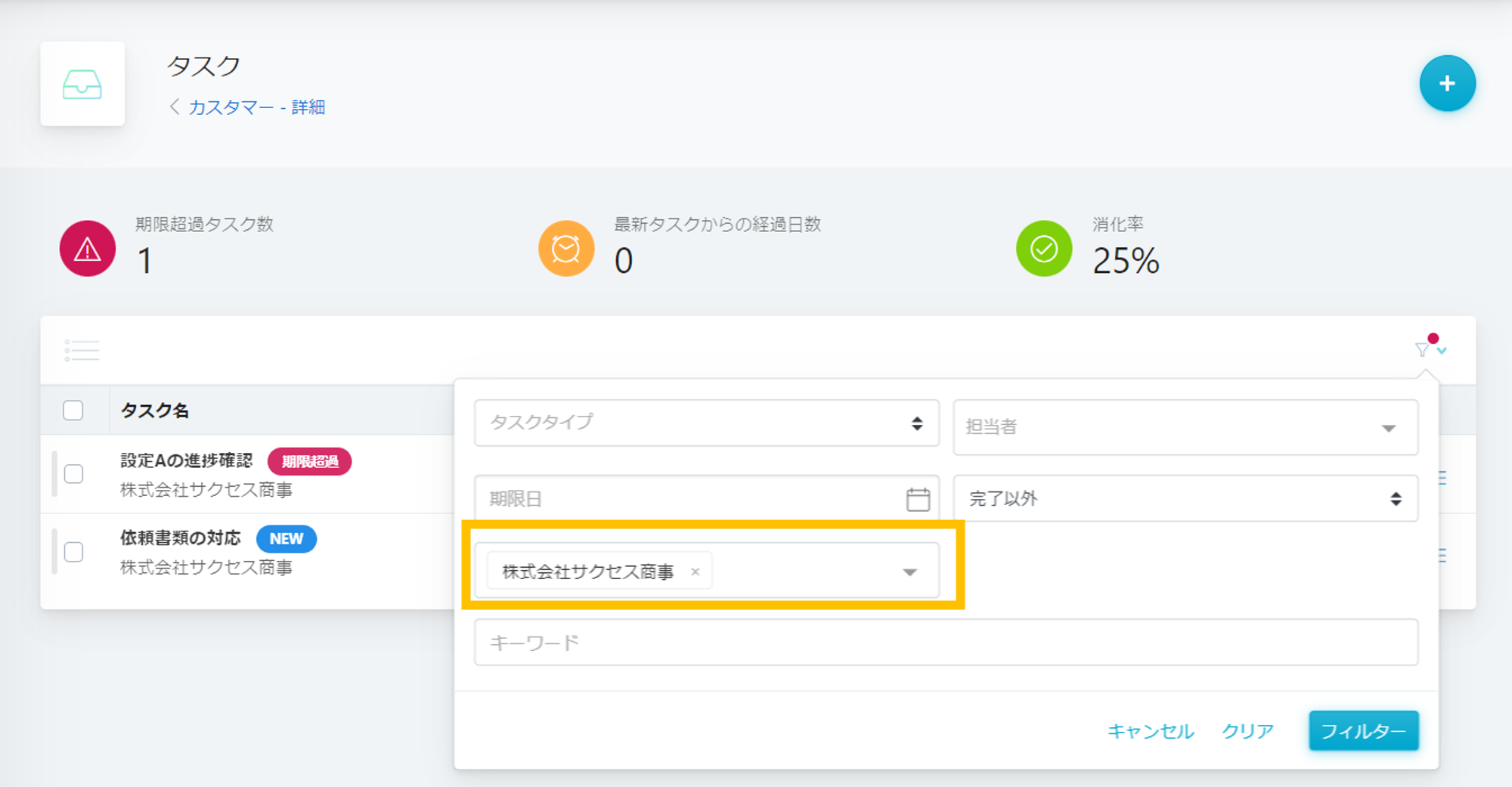
Task: Click the red overdue warning icon
Action: coord(88,248)
